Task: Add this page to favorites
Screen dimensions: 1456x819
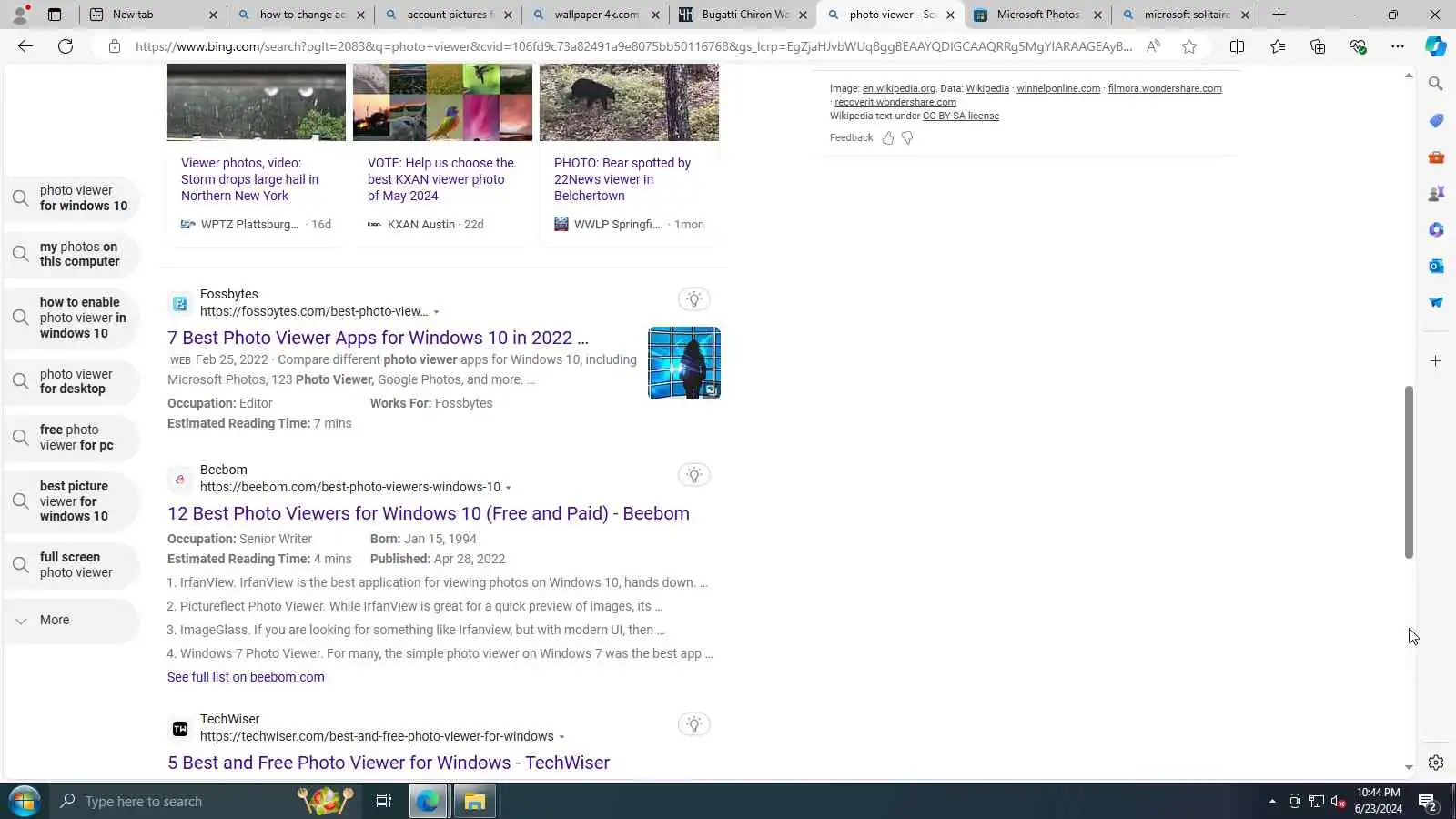Action: pyautogui.click(x=1189, y=46)
